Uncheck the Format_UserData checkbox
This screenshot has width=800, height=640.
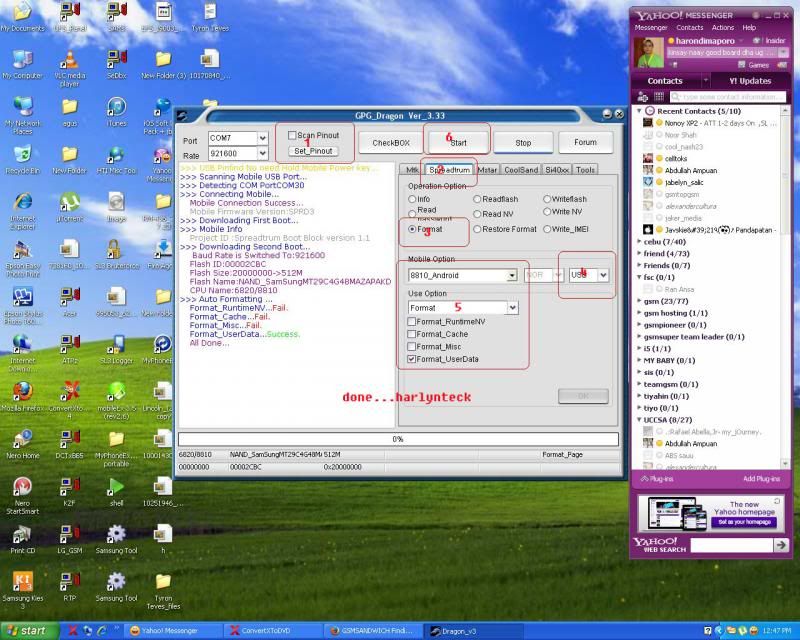[412, 358]
